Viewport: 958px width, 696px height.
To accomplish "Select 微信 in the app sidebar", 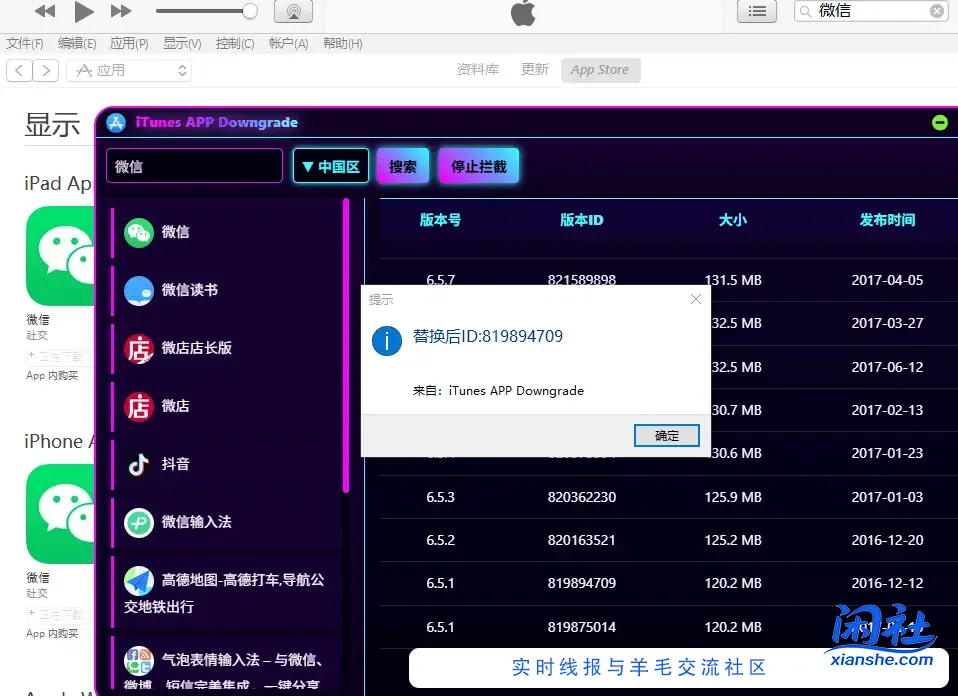I will pos(178,231).
